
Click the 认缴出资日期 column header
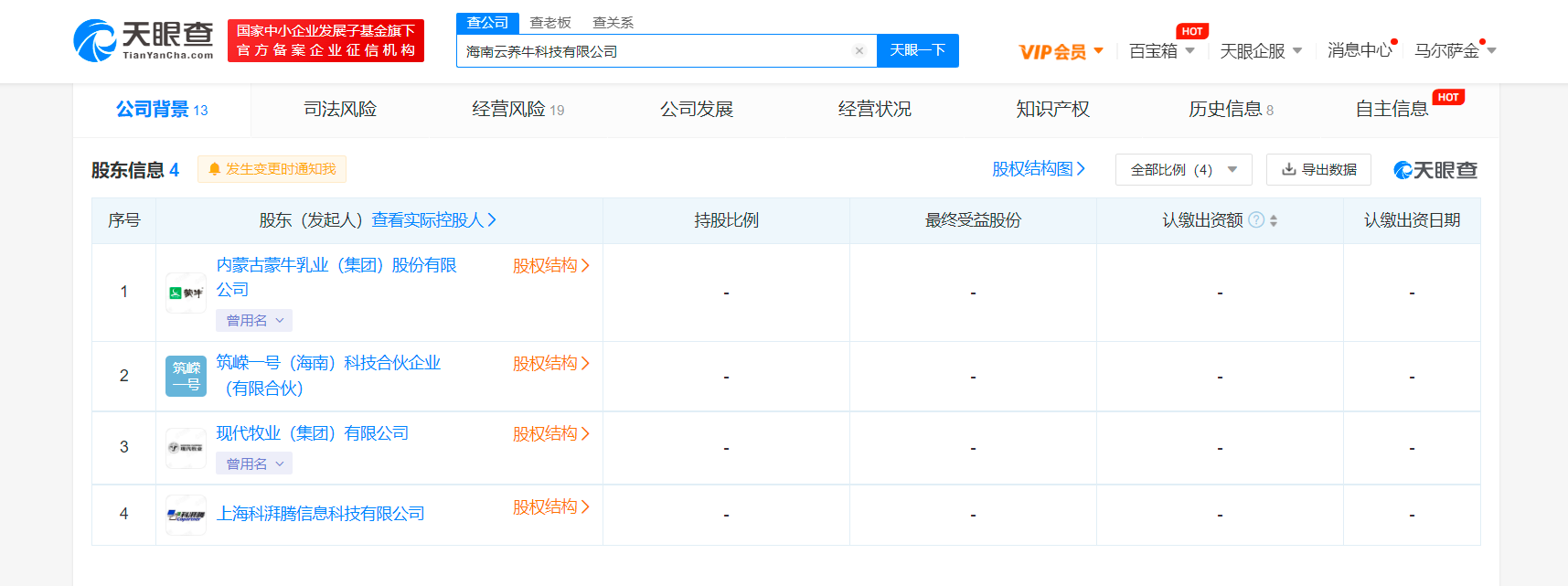pyautogui.click(x=1412, y=220)
